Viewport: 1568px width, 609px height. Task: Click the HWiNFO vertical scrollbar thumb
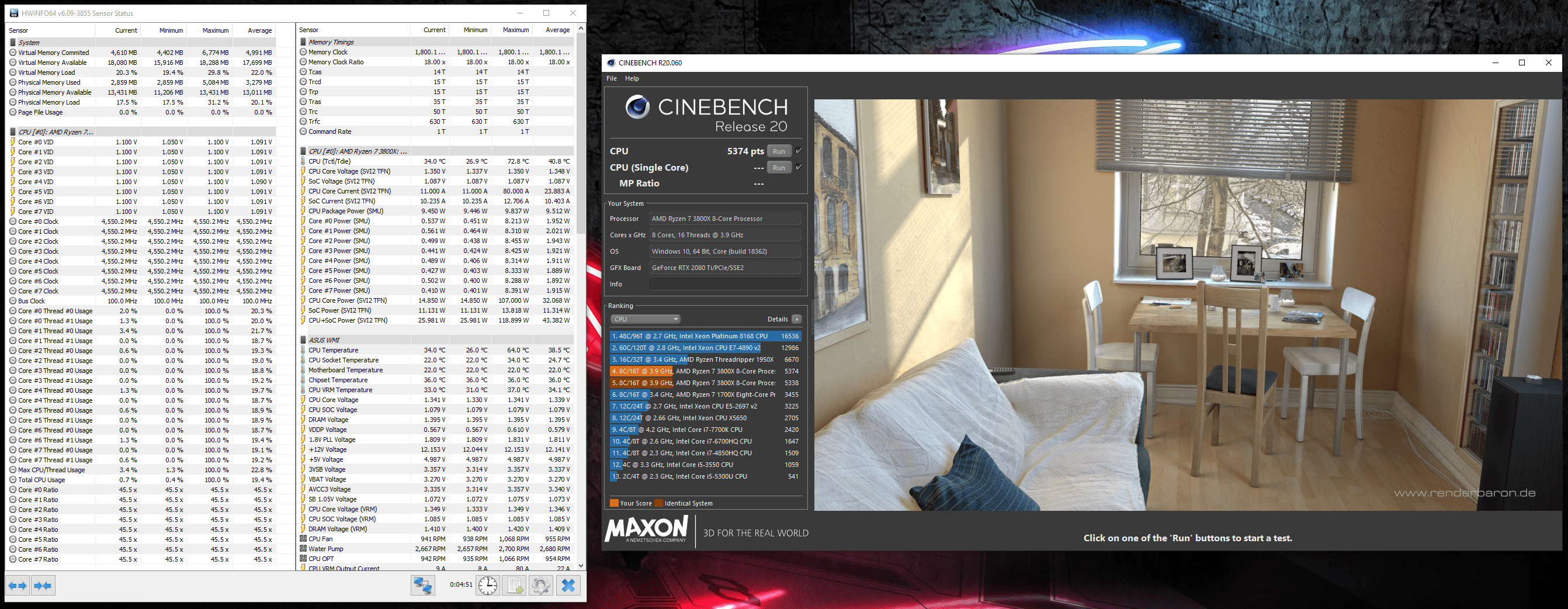coord(581,133)
